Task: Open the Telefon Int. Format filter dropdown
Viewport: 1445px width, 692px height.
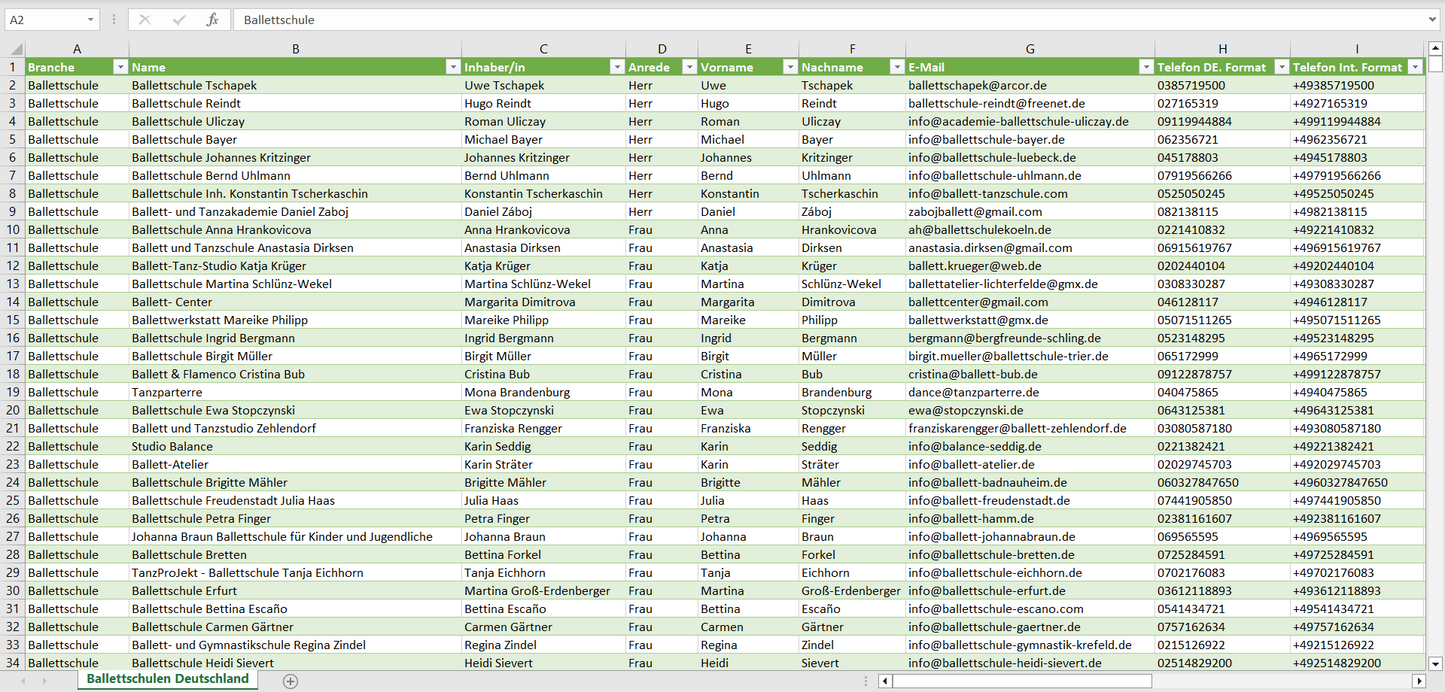Action: pos(1414,67)
